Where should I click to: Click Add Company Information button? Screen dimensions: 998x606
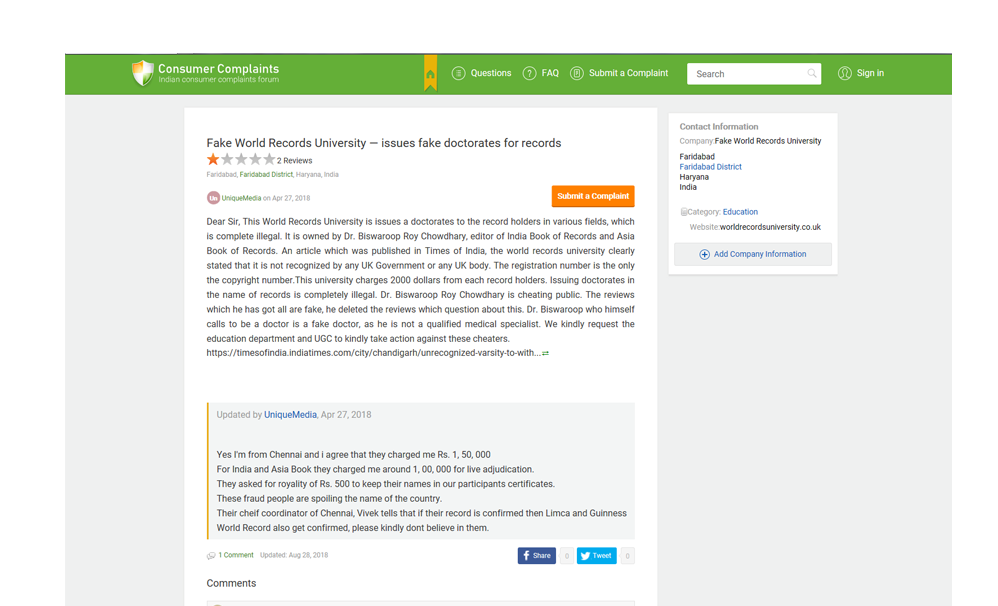coord(752,254)
